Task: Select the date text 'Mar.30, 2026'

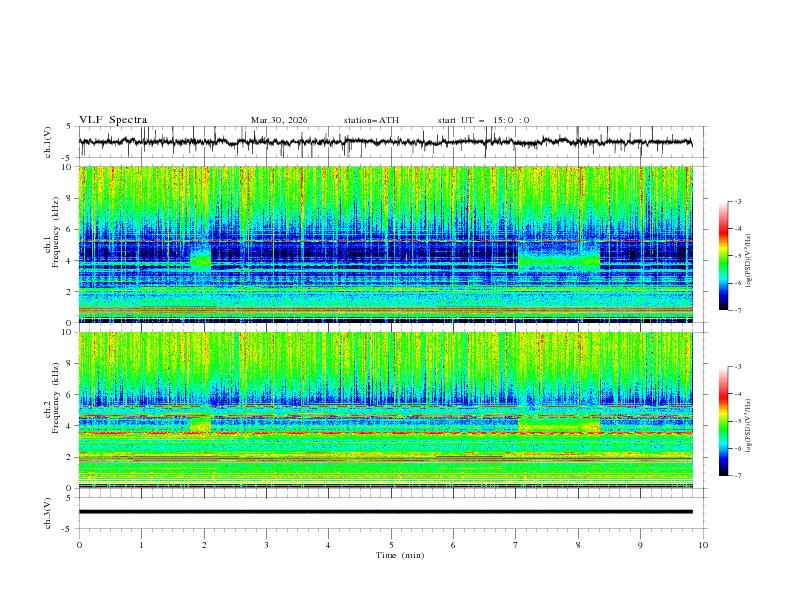Action: [279, 120]
